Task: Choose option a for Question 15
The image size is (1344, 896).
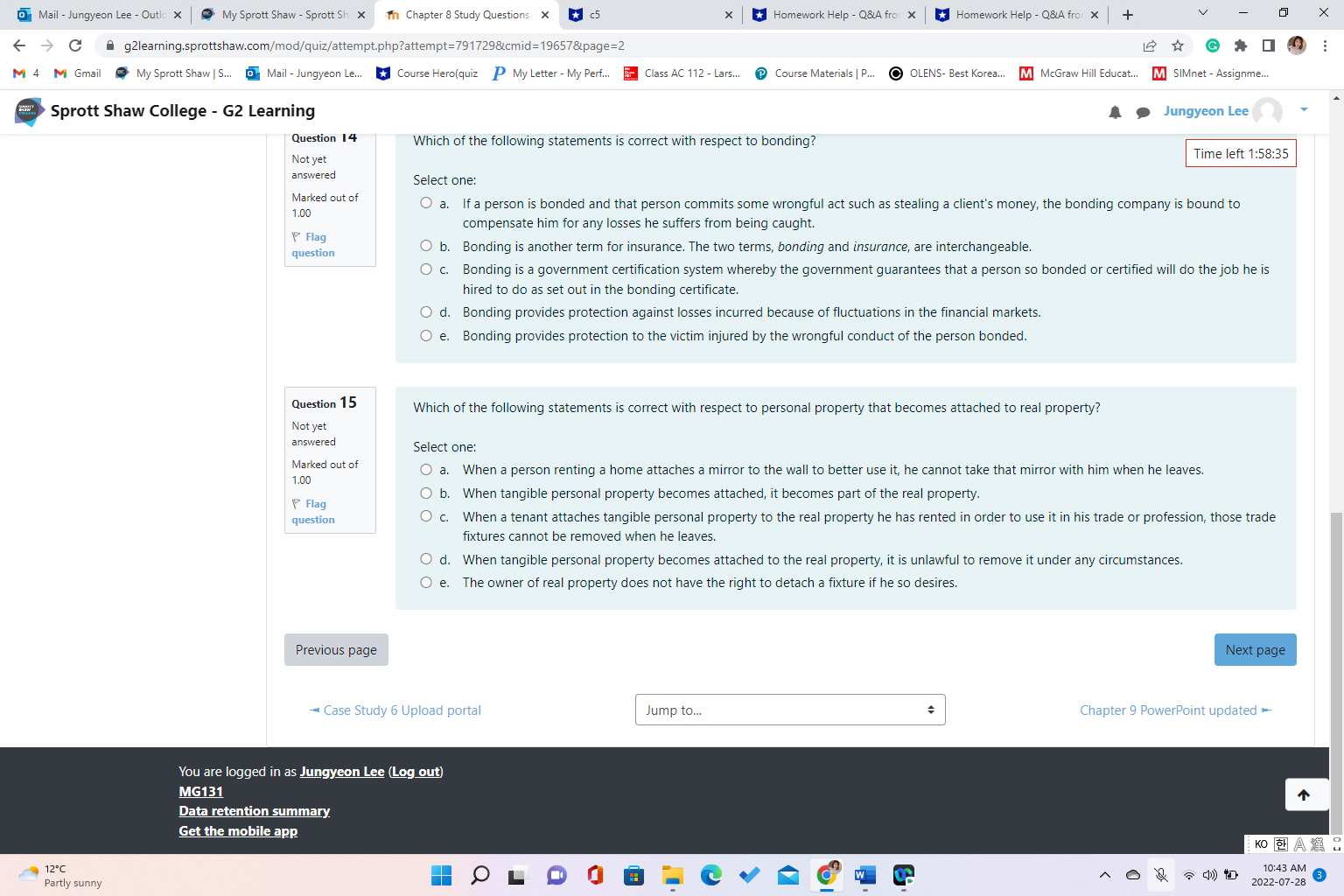Action: pyautogui.click(x=425, y=470)
